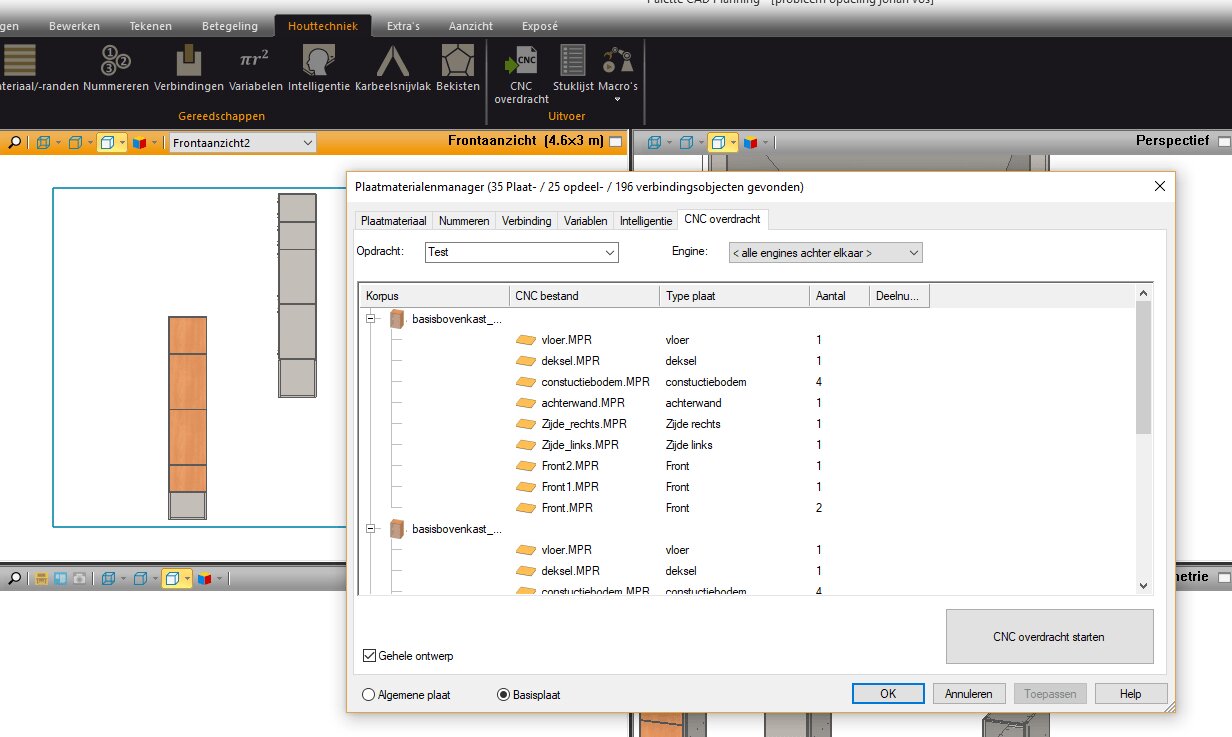Open the Betegeling ribbon tab
The image size is (1232, 737).
(230, 26)
